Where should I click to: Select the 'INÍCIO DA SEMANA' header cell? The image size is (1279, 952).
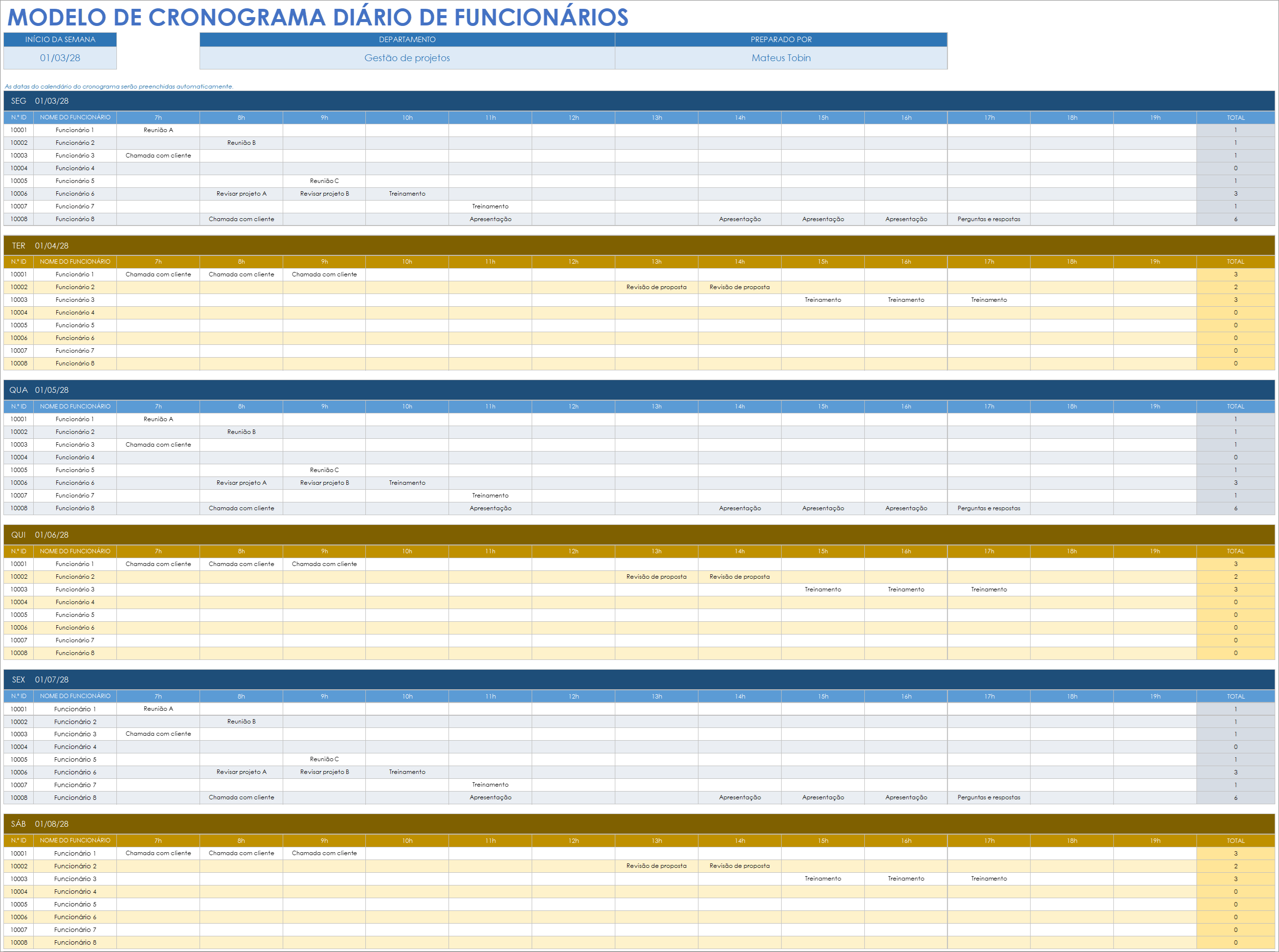tap(60, 39)
